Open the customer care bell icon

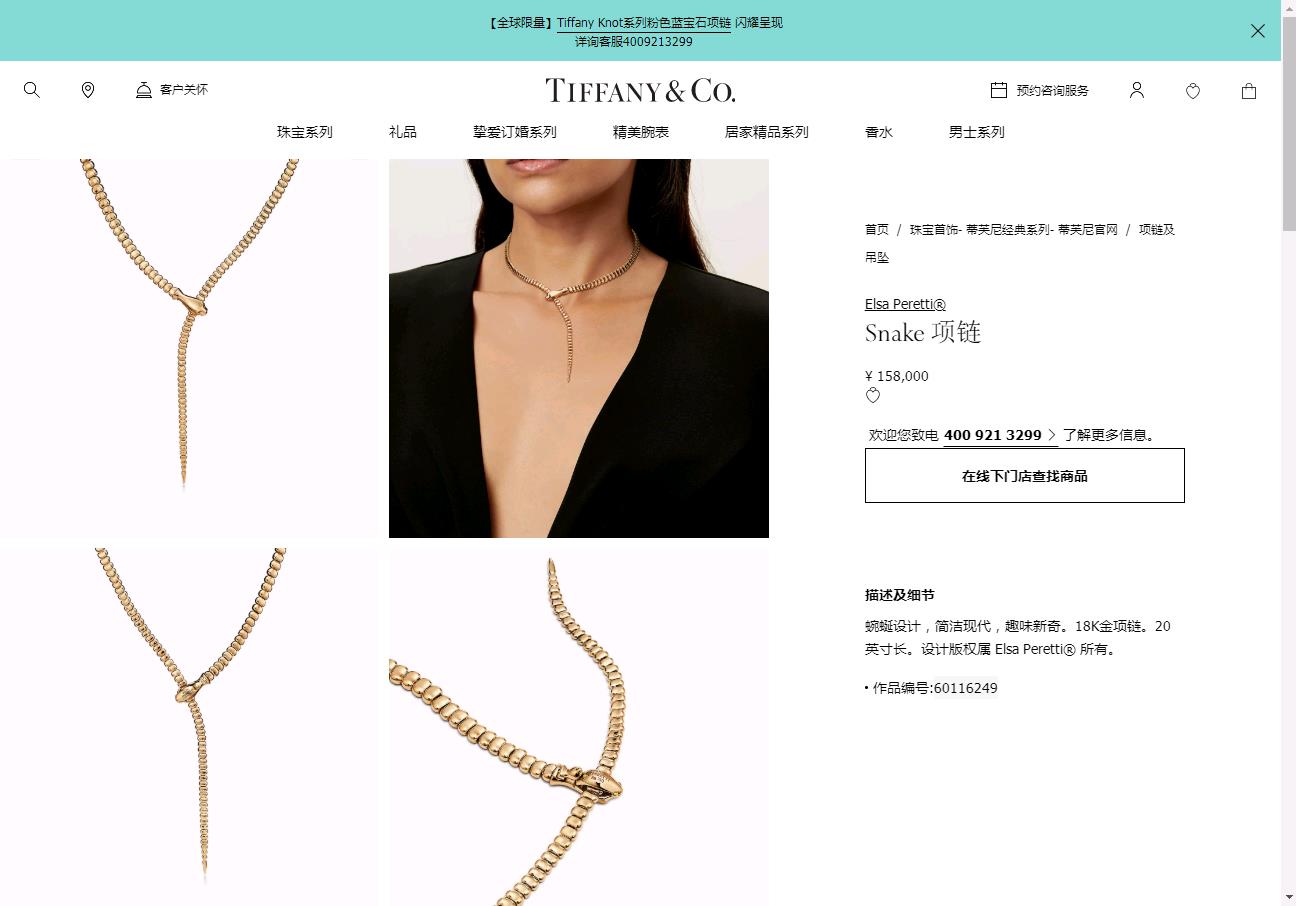[144, 90]
